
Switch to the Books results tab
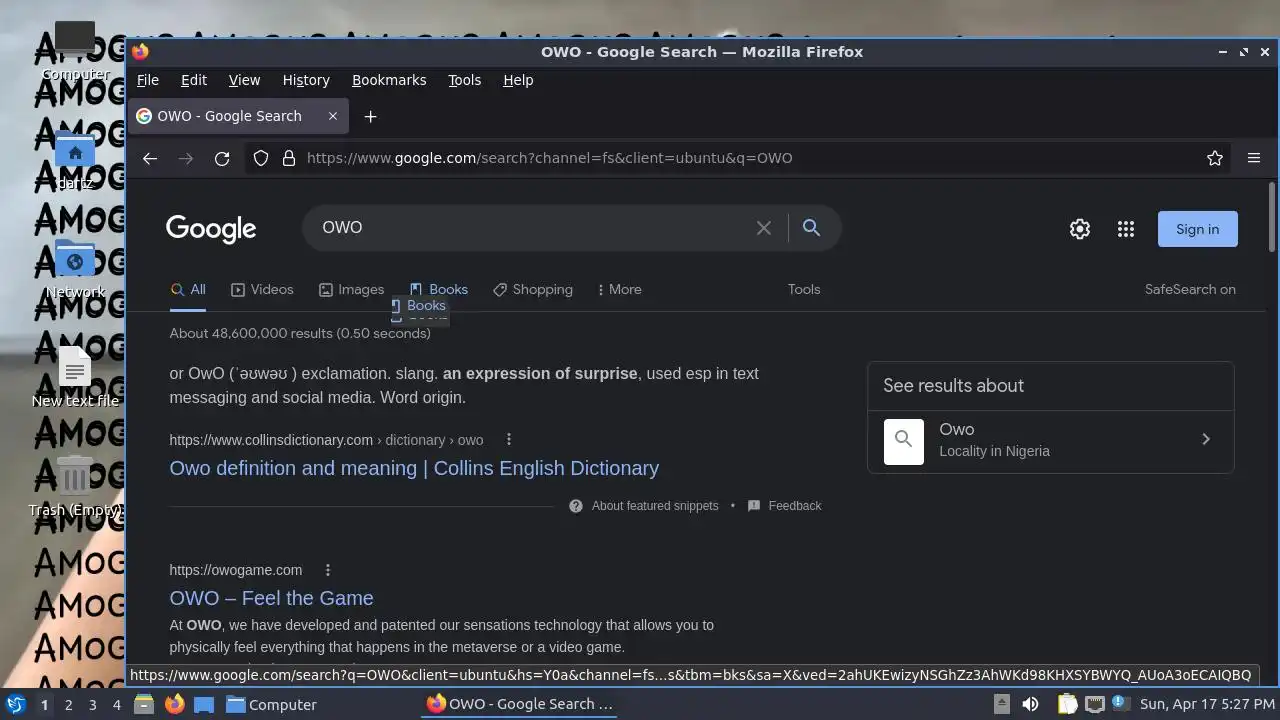[438, 290]
